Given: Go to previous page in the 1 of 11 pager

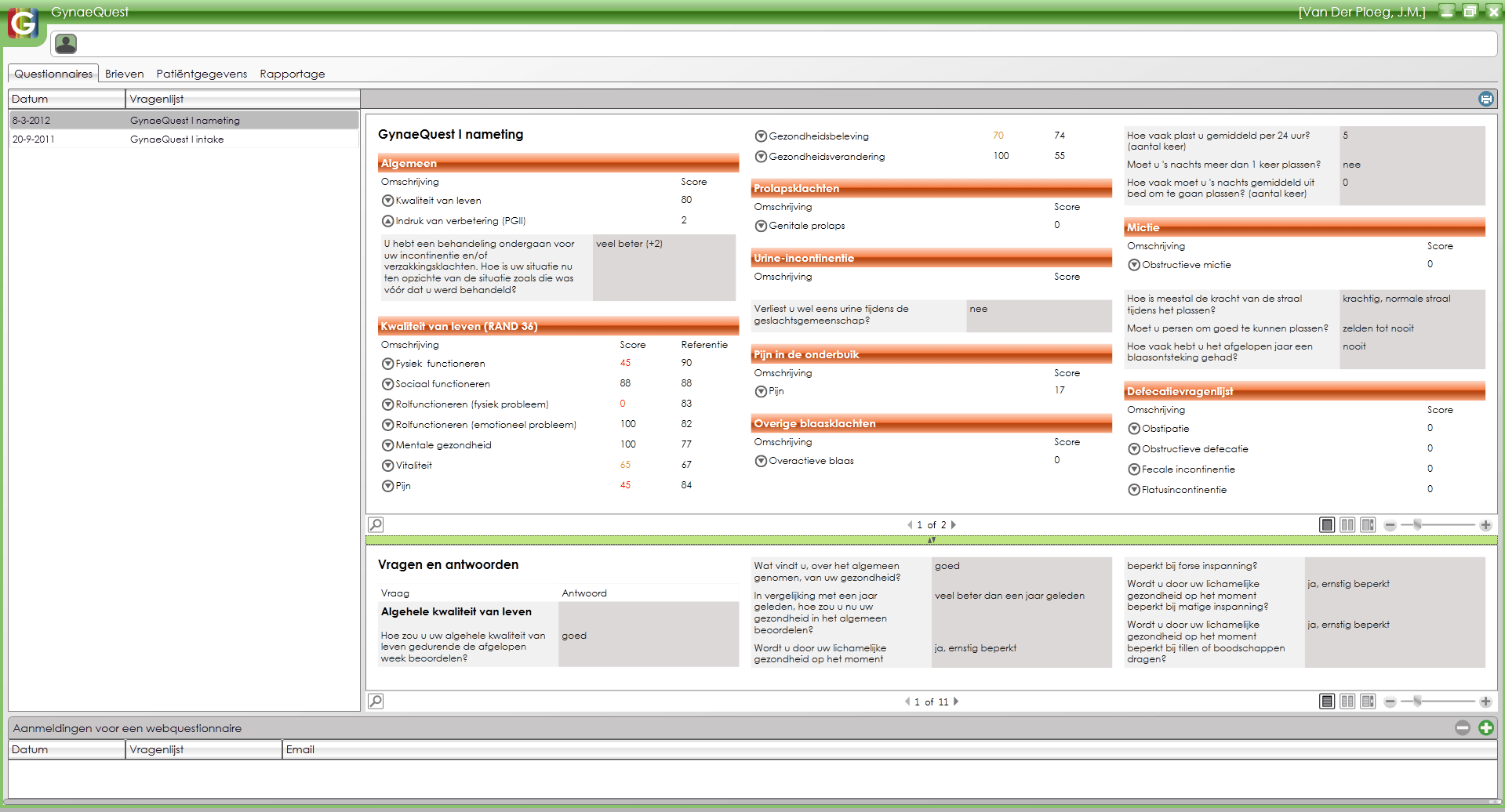Looking at the screenshot, I should click(907, 701).
